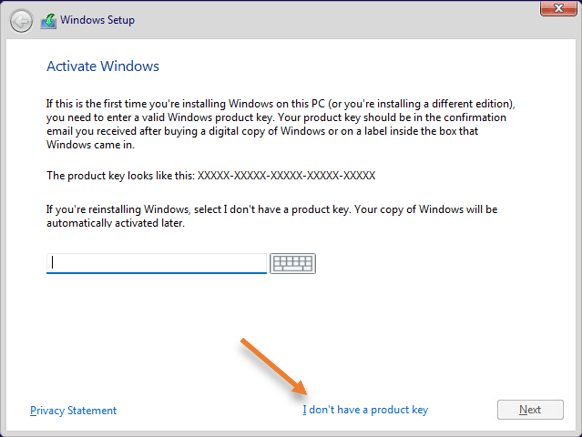This screenshot has height=437, width=582.
Task: Click the orange arrow annotation
Action: (274, 366)
